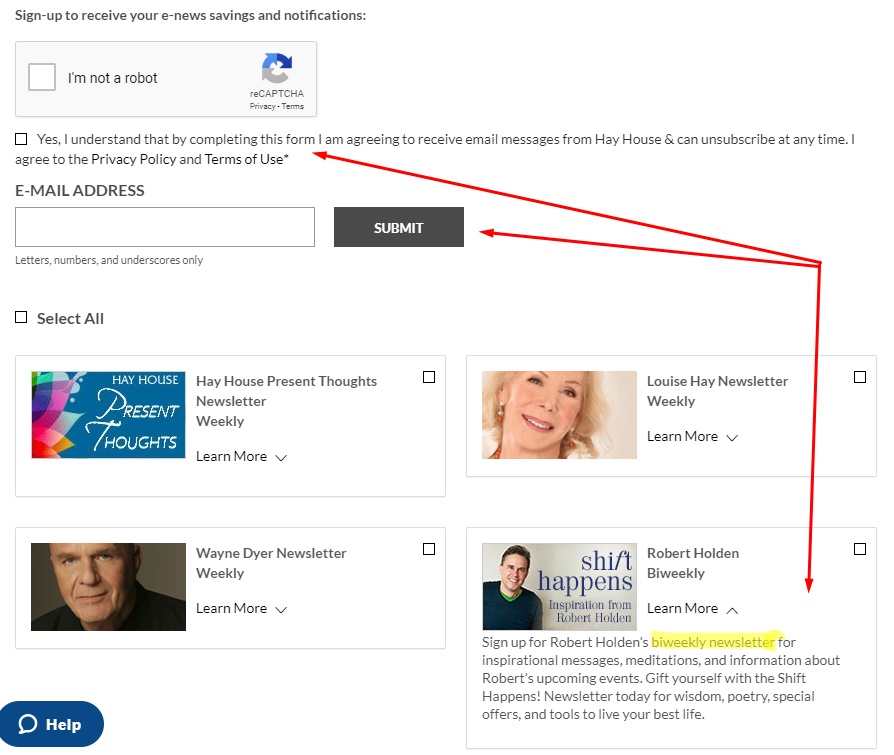Expand Learn More under Louise Hay Newsletter
Image resolution: width=894 pixels, height=755 pixels.
[692, 437]
